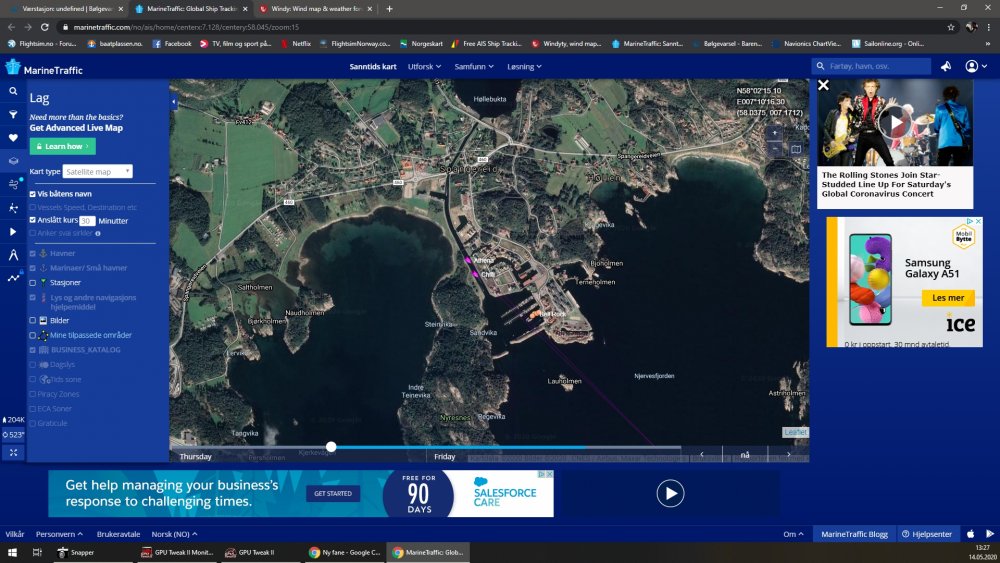Open the notifications megaphone icon
1000x563 pixels.
tap(946, 66)
